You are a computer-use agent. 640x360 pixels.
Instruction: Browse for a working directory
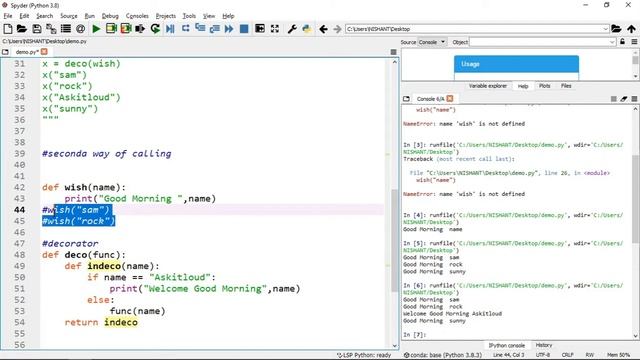[x=616, y=29]
